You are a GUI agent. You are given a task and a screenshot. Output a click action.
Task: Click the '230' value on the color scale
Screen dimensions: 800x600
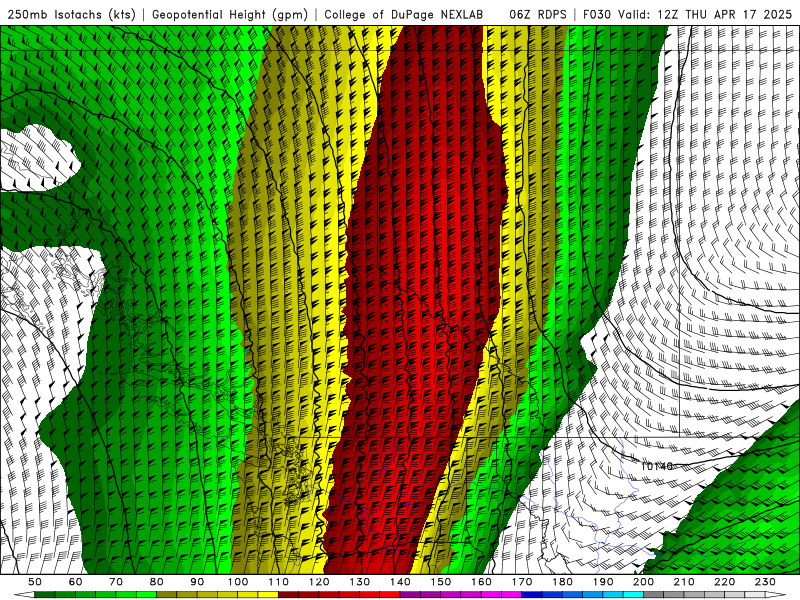[x=765, y=582]
